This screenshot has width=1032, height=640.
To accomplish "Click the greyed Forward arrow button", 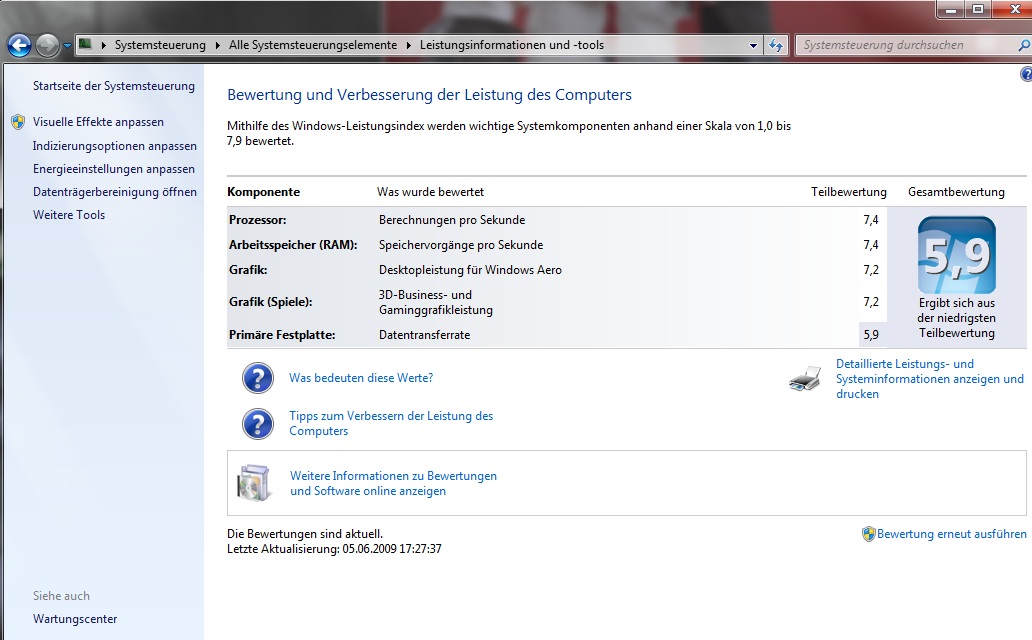I will tap(47, 45).
